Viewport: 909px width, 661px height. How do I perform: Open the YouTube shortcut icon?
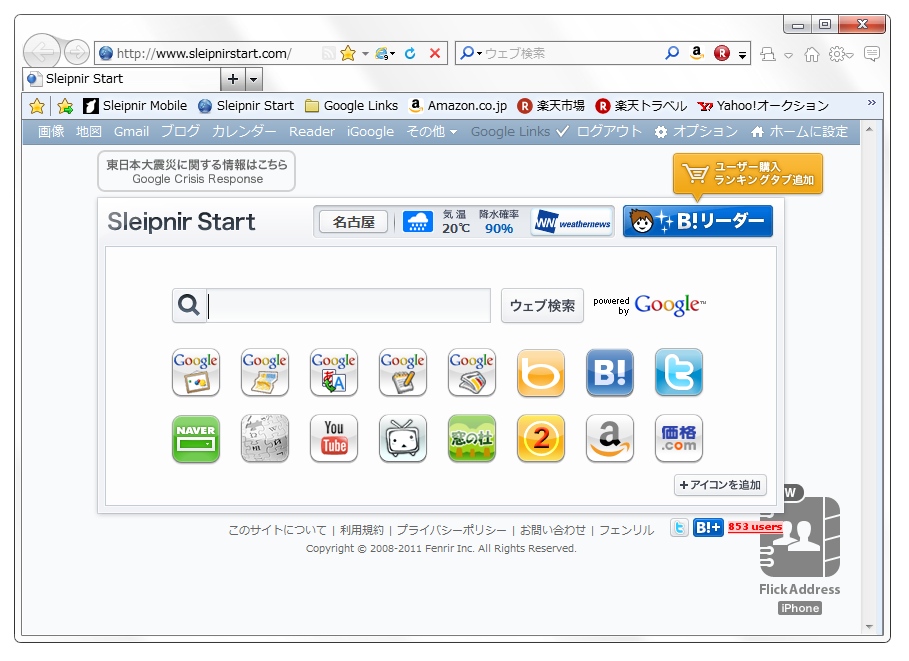pos(334,438)
